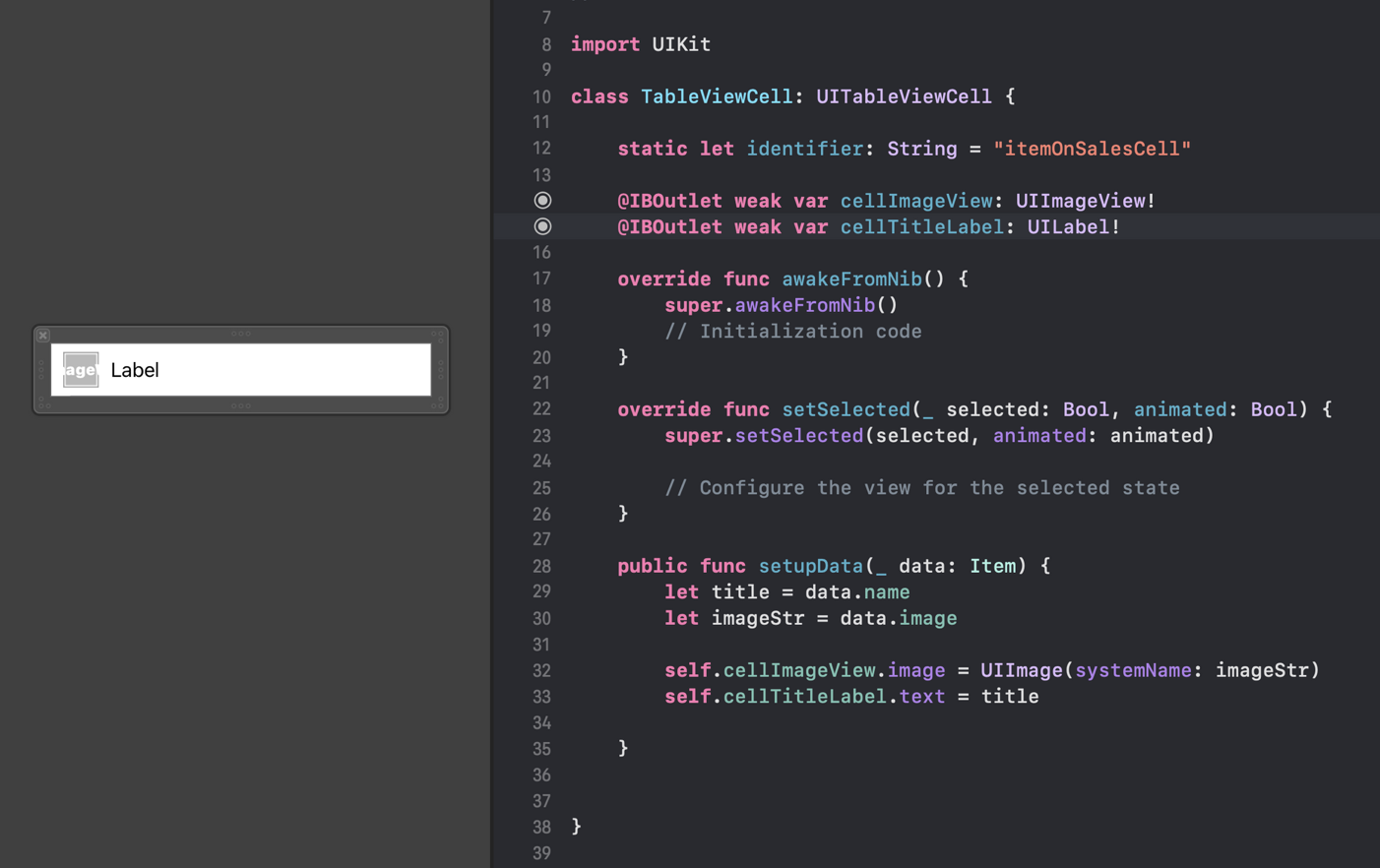Click the super.setSelected call on line 23
This screenshot has width=1380, height=868.
tap(940, 435)
